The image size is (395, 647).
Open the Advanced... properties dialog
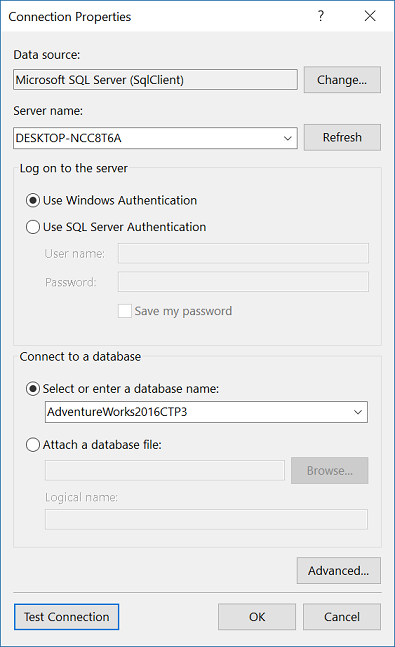(x=338, y=571)
